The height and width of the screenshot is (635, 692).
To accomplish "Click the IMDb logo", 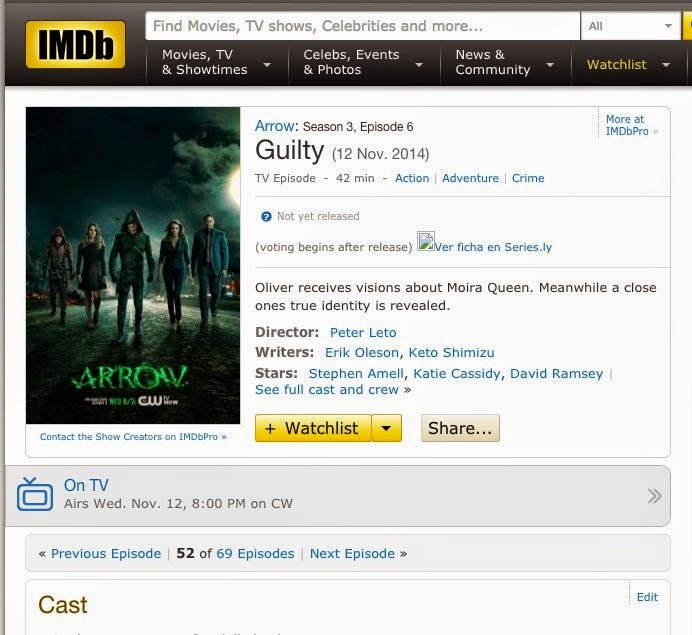I will point(75,44).
